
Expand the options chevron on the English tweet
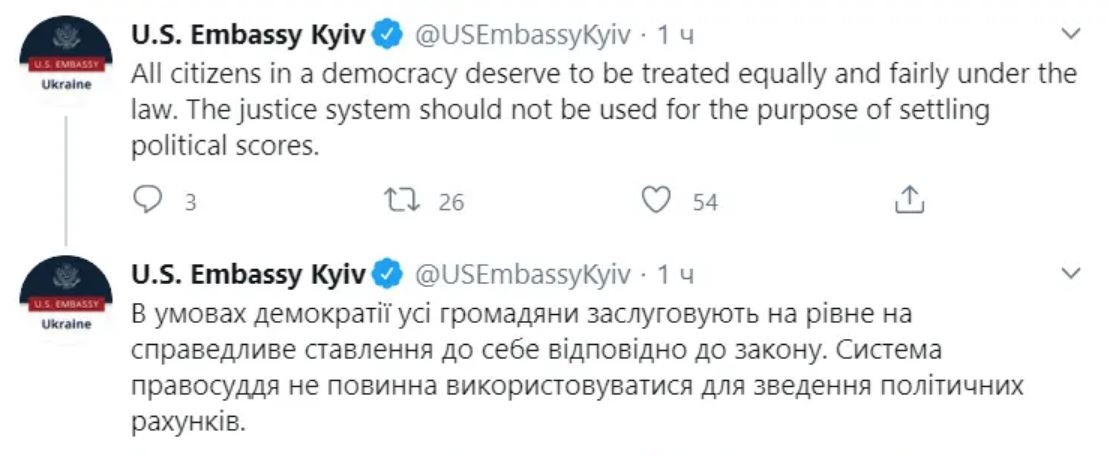(1070, 35)
